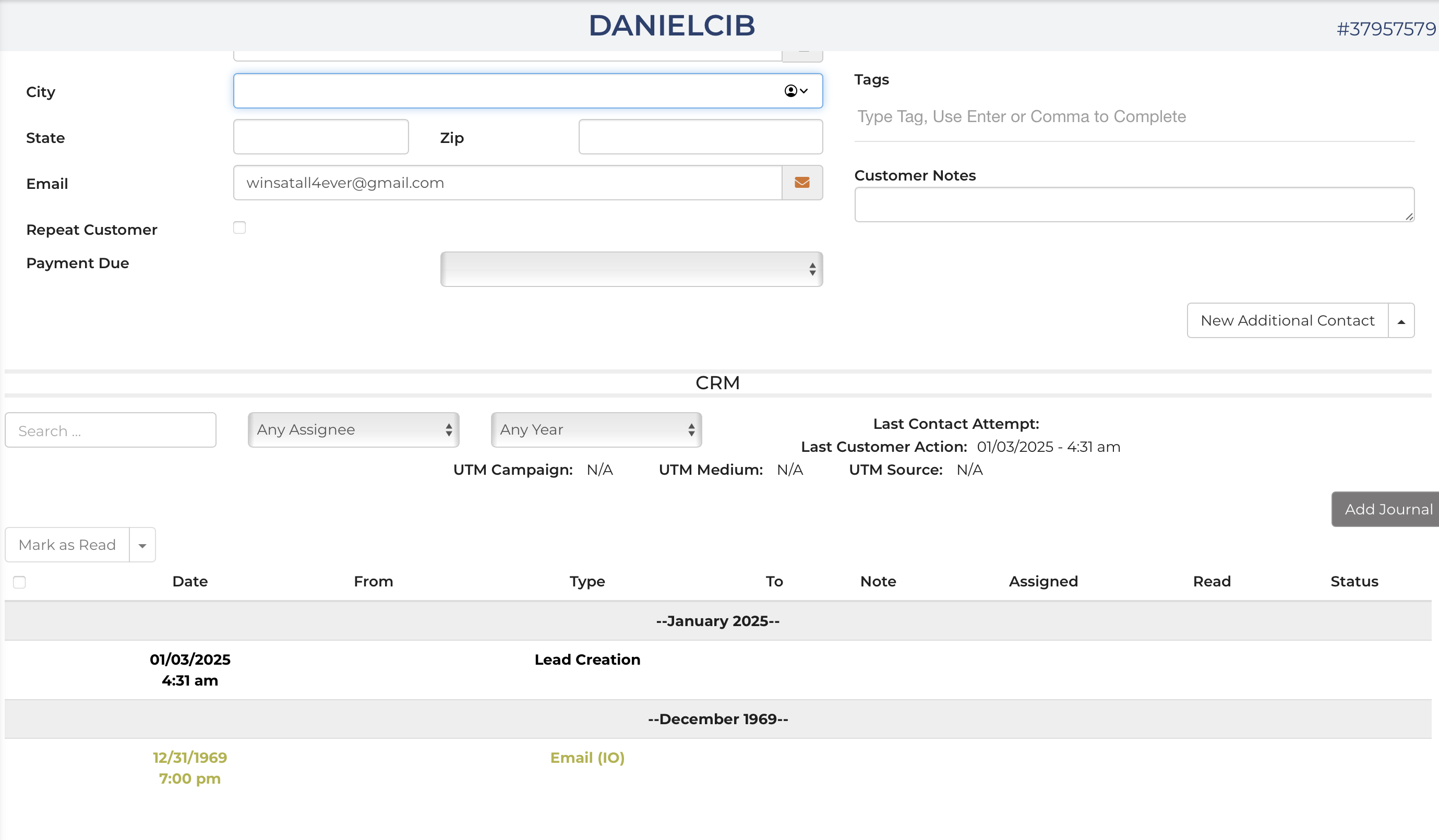Click the caret beside New Additional Contact
Screen dimensions: 1439x840
(x=1401, y=321)
